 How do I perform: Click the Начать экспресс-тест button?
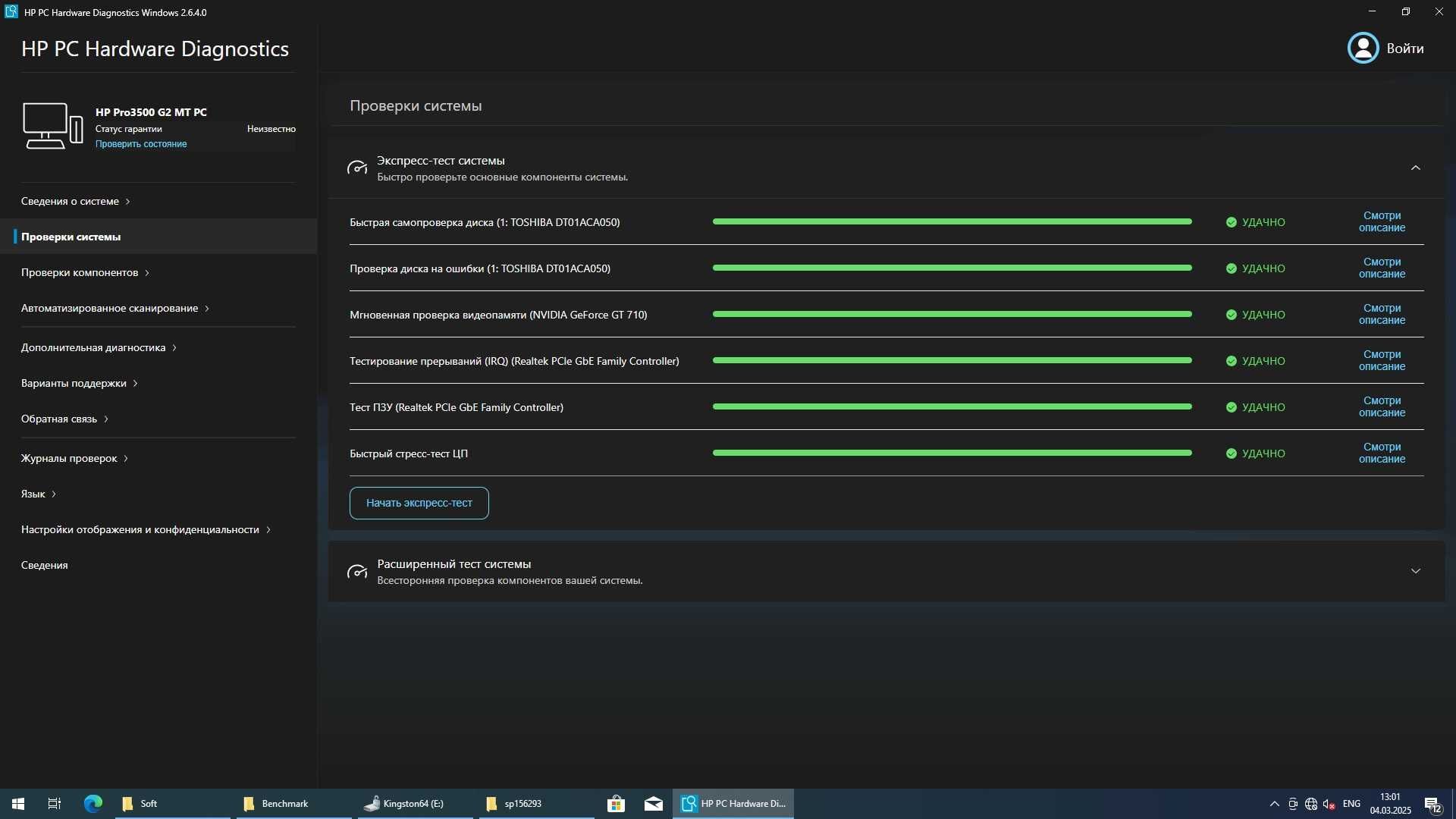tap(419, 503)
